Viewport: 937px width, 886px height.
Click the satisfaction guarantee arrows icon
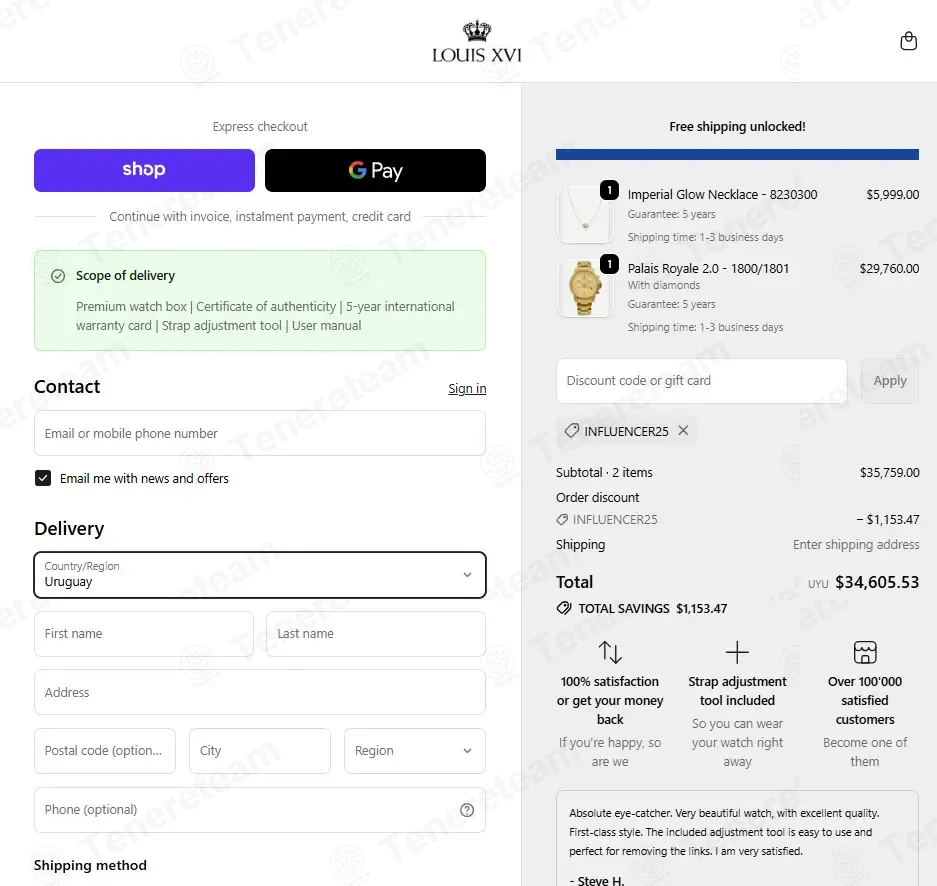click(610, 652)
